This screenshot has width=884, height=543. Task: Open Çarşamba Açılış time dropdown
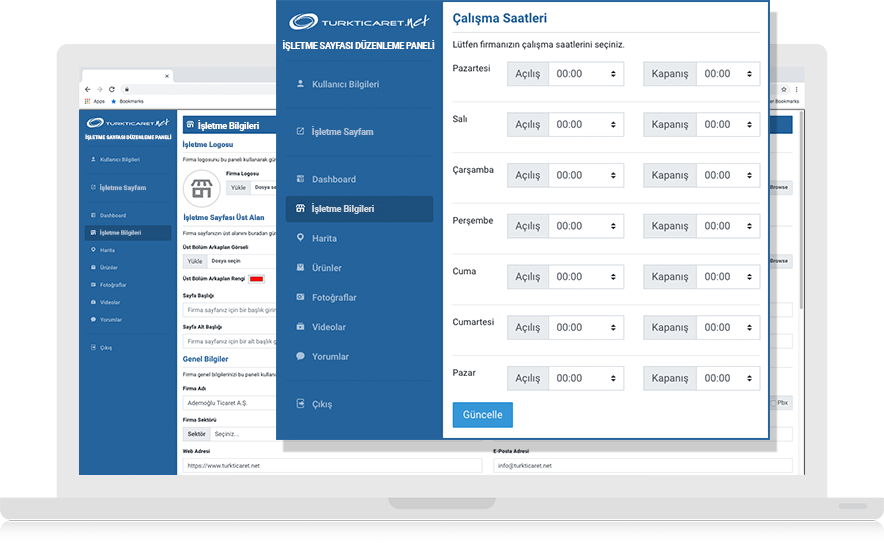pos(586,175)
